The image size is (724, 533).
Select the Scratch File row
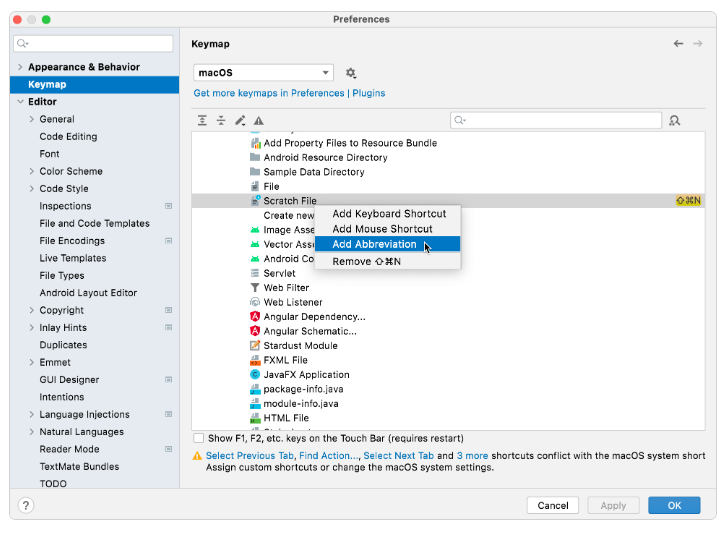point(448,200)
